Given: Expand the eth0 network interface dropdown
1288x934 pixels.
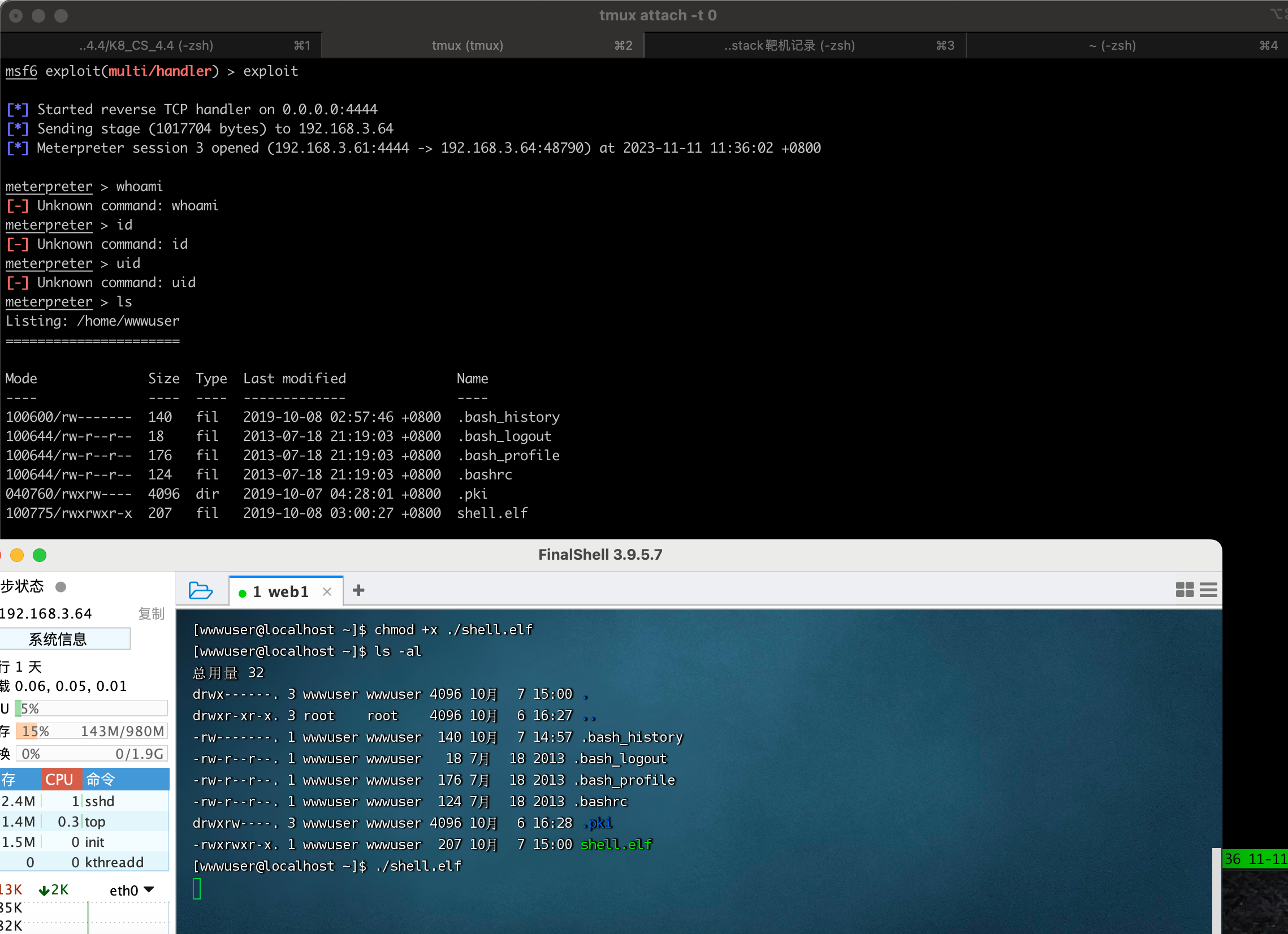Looking at the screenshot, I should point(132,890).
